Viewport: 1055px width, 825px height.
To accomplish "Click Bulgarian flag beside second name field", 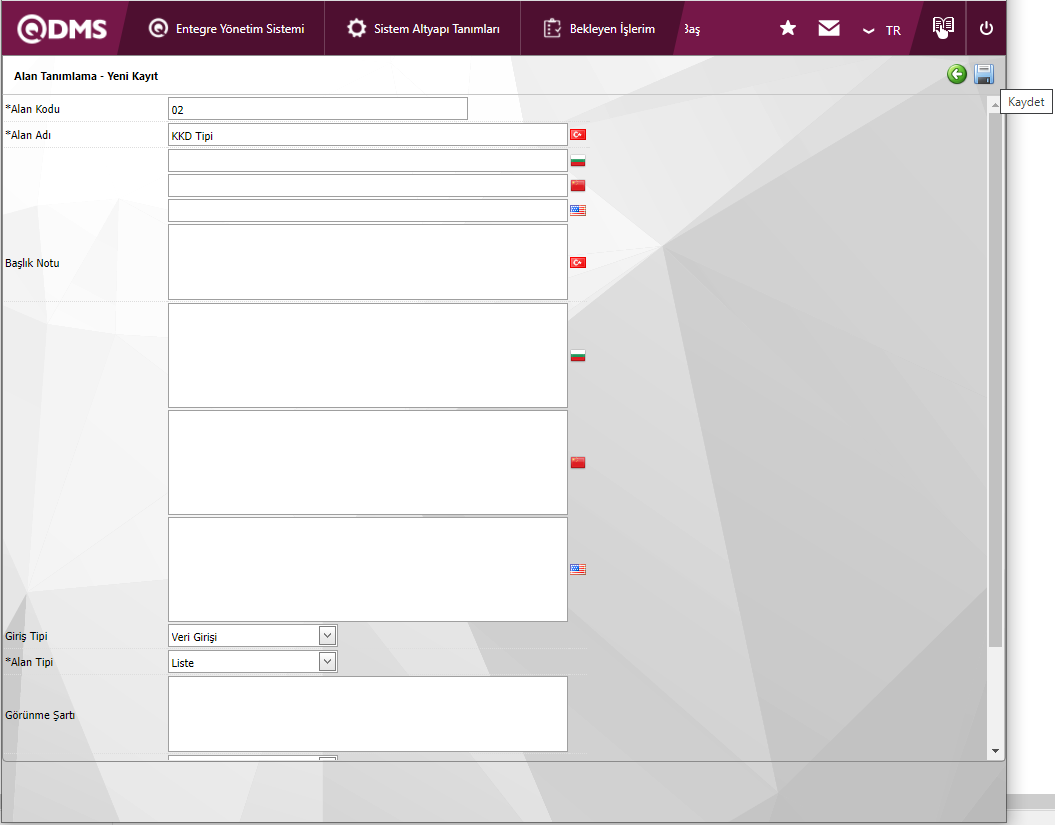I will pyautogui.click(x=578, y=160).
